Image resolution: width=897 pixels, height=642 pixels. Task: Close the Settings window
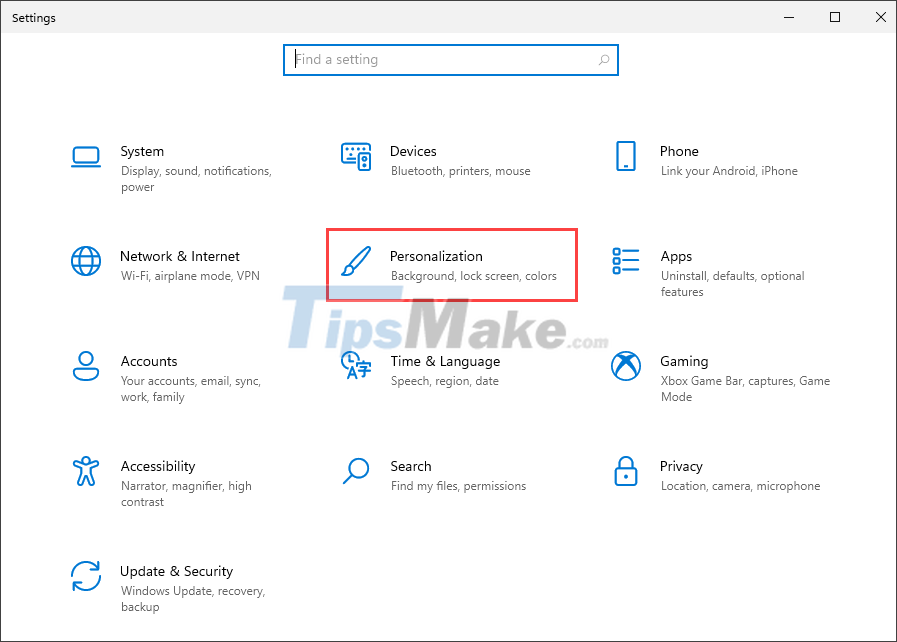880,17
